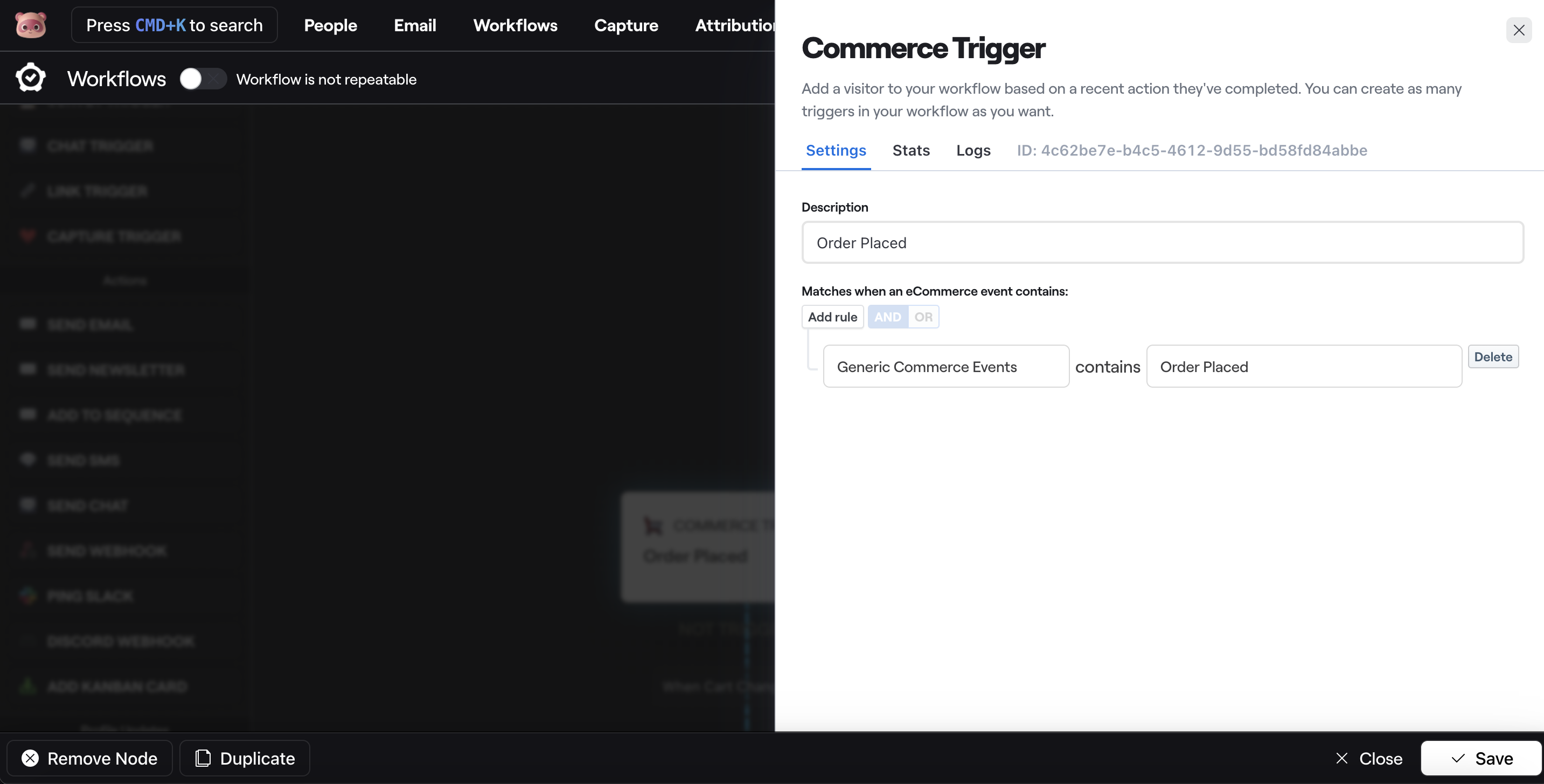The width and height of the screenshot is (1544, 784).
Task: Click the pig mascot logo icon
Action: click(x=31, y=25)
